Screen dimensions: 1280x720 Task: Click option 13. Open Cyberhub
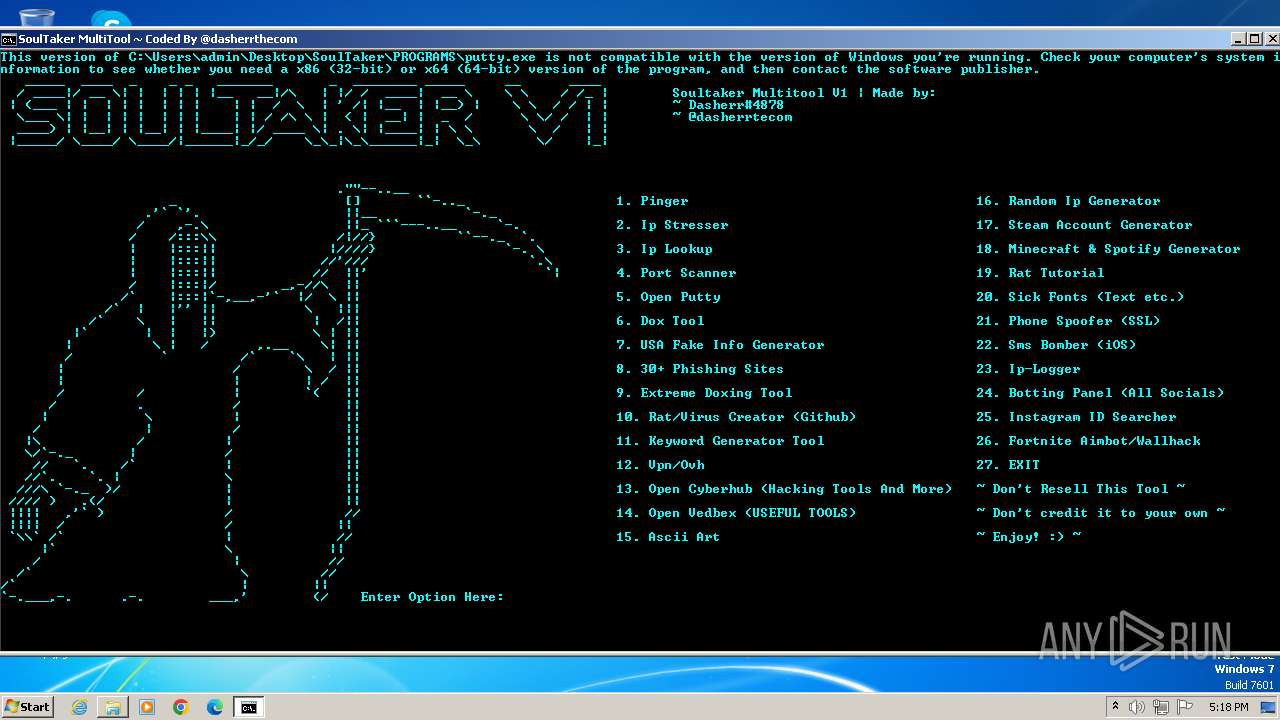(784, 489)
